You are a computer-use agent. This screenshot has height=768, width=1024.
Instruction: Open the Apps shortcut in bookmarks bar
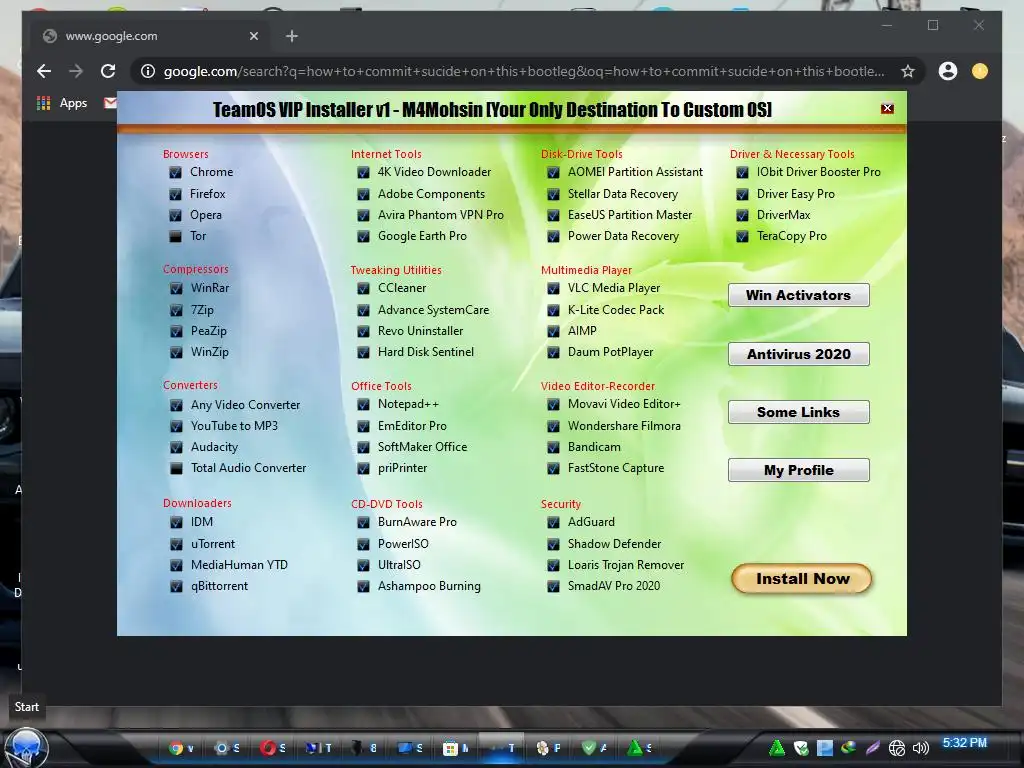(62, 103)
